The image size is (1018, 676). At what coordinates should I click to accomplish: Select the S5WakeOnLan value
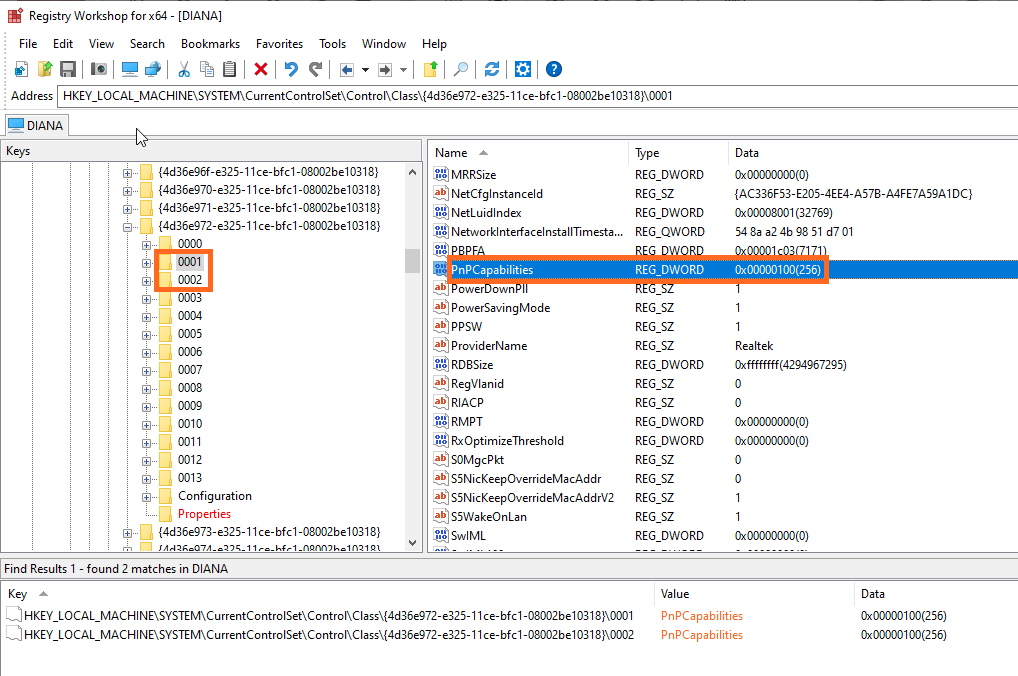(489, 517)
